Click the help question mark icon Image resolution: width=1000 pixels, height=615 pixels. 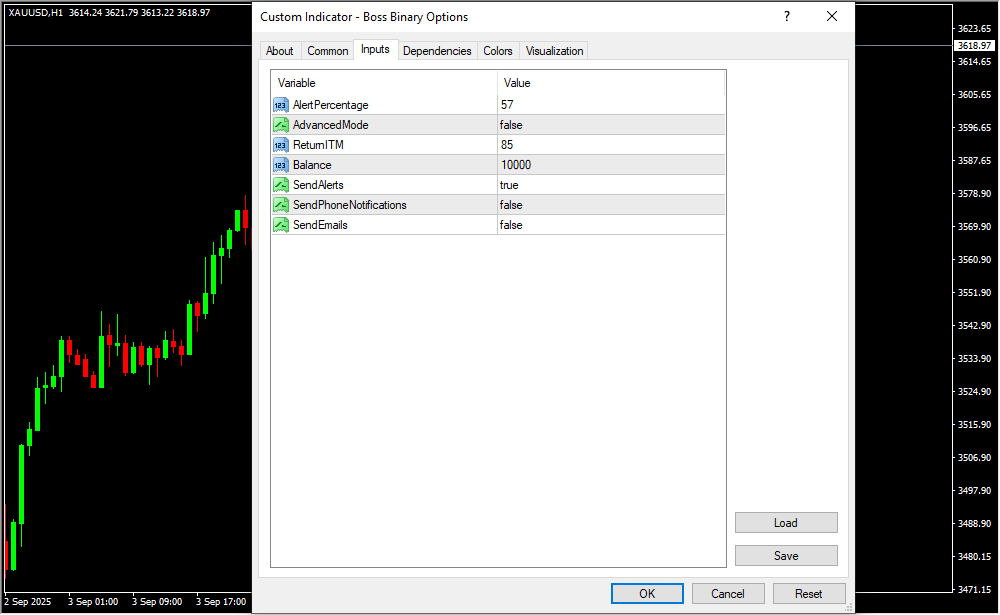(x=787, y=16)
